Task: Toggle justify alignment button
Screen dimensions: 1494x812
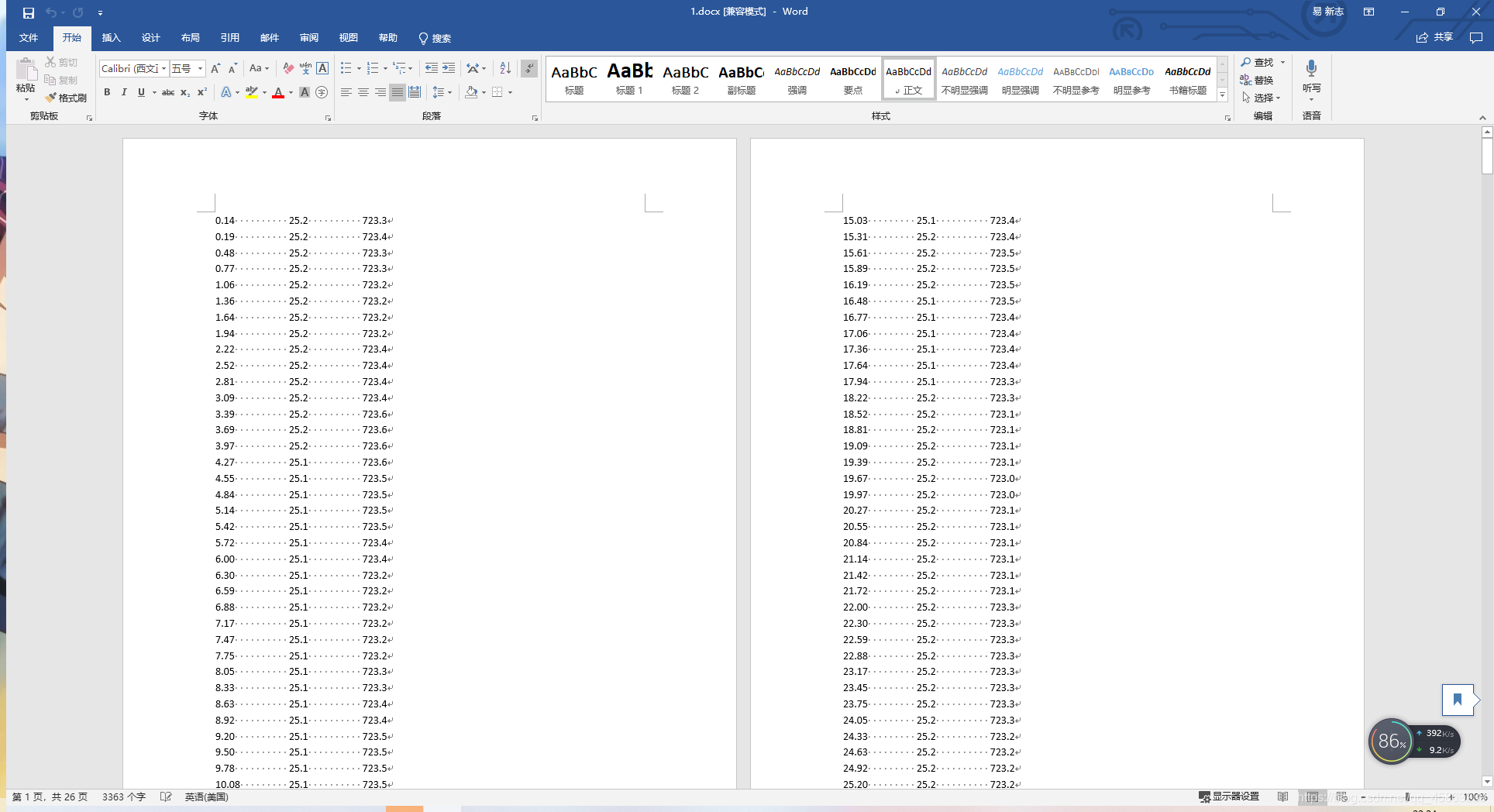Action: (398, 92)
